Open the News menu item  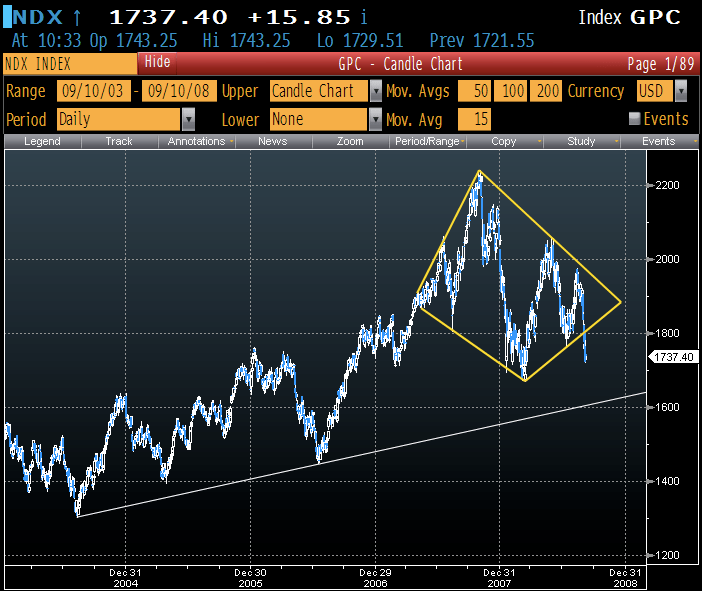click(x=273, y=141)
